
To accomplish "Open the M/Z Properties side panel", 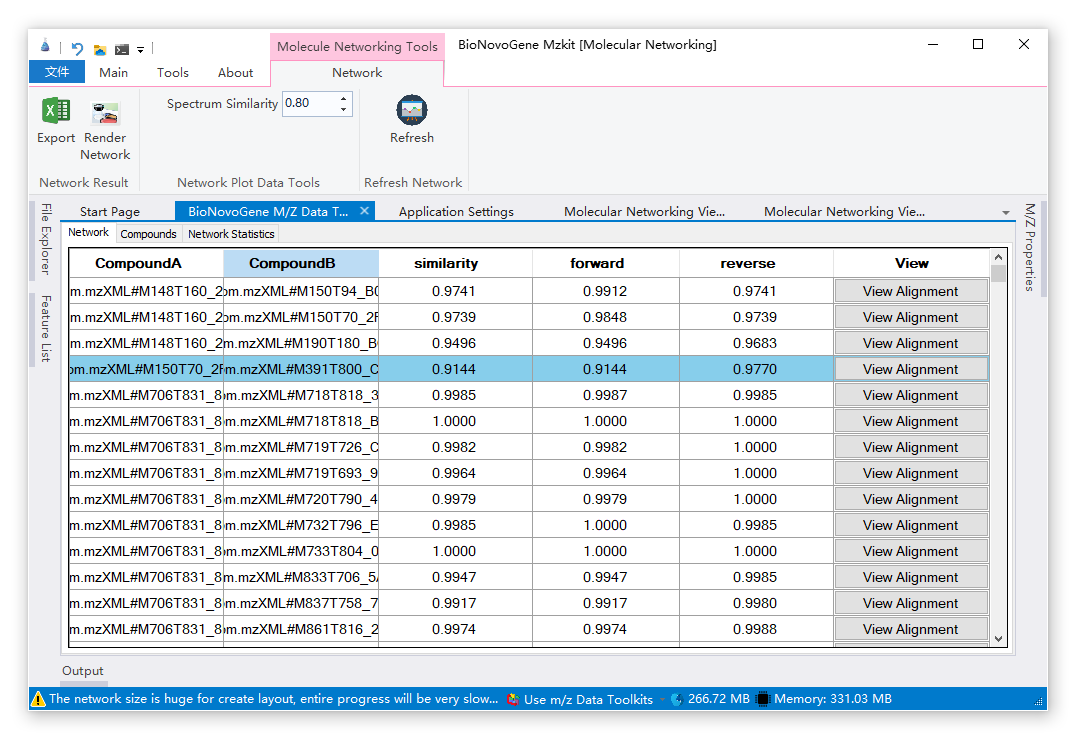I will click(x=1030, y=247).
